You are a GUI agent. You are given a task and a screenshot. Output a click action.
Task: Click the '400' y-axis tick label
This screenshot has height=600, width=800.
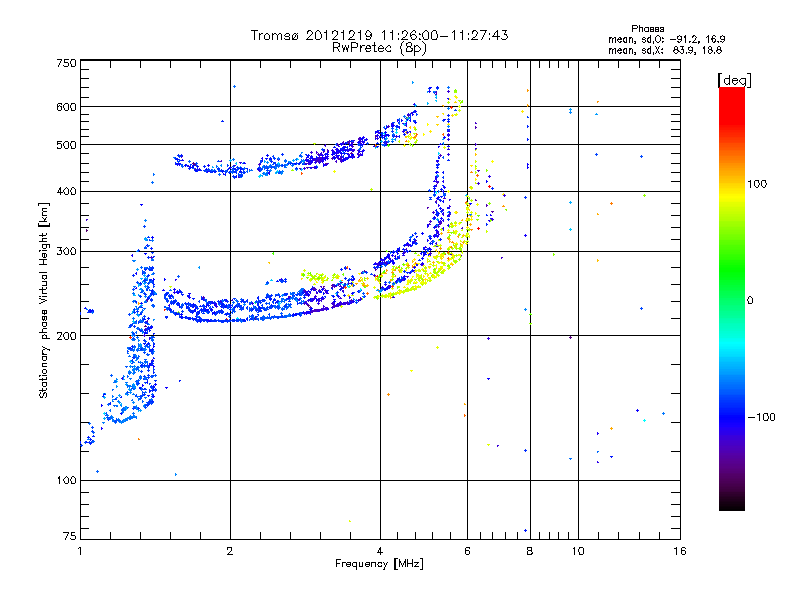66,191
